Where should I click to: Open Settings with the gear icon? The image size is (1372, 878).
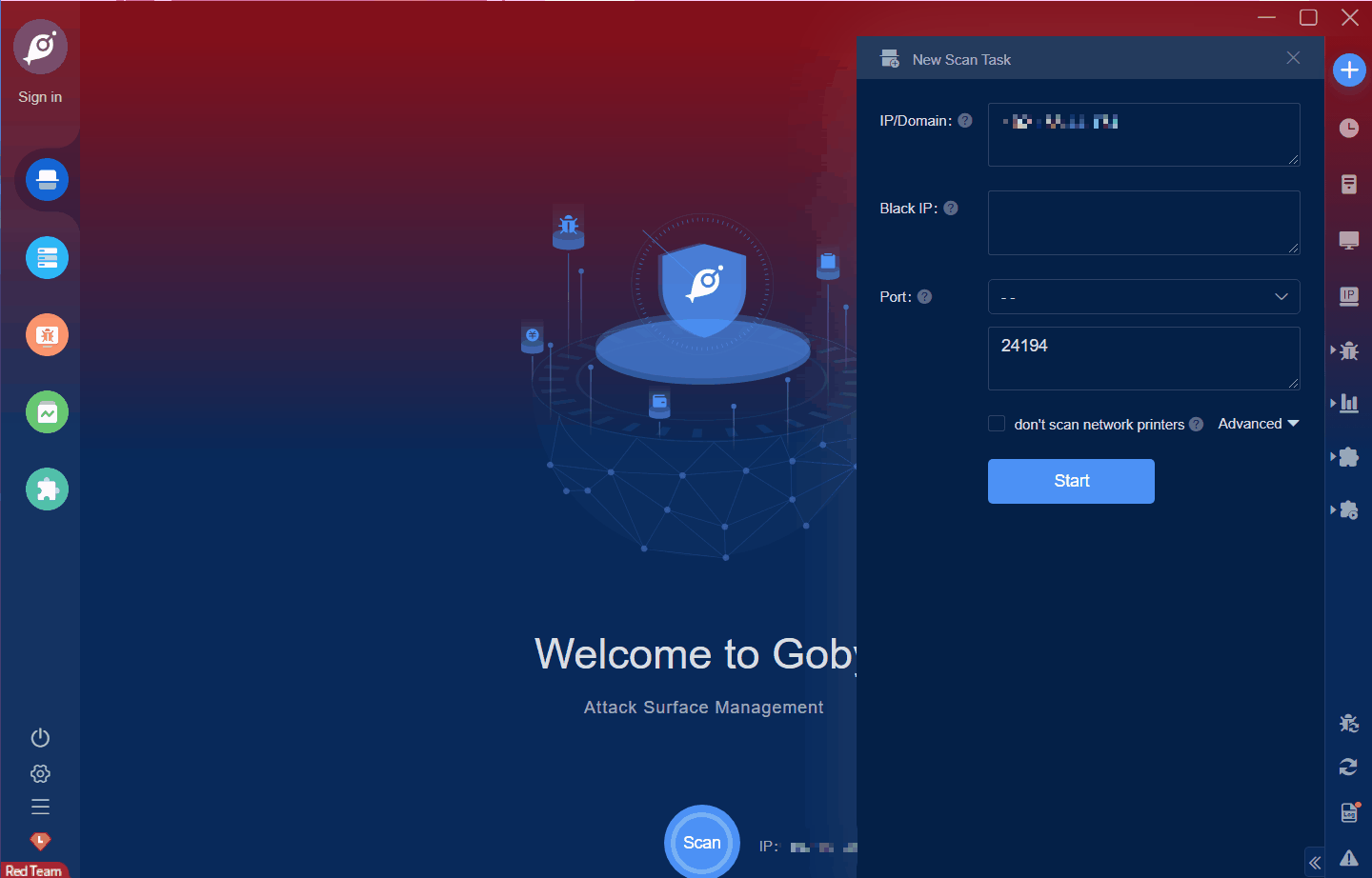click(40, 773)
